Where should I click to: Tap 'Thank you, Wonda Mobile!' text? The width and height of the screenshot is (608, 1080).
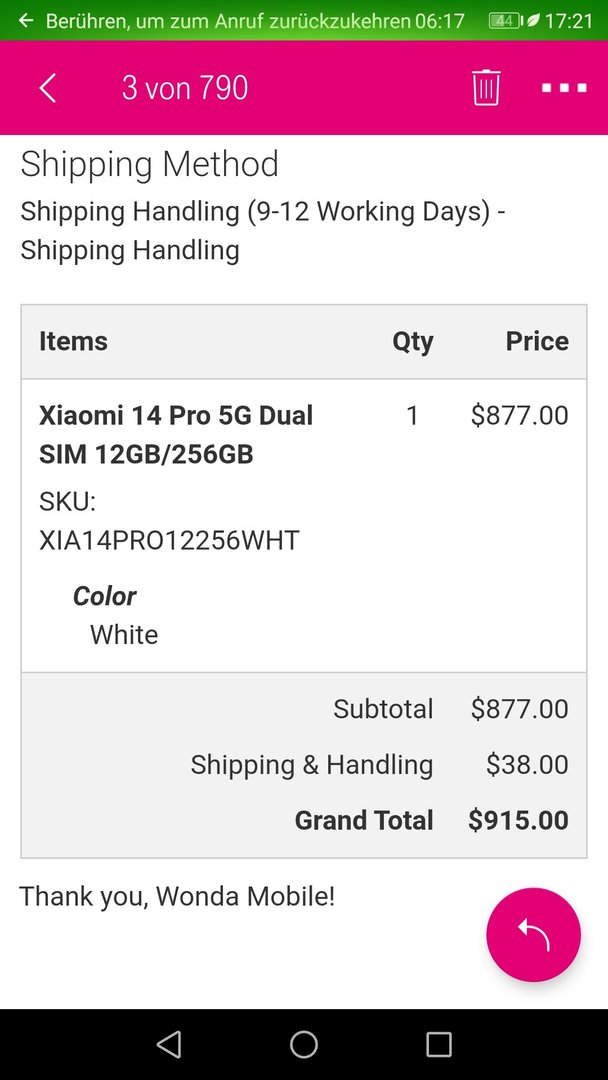coord(177,896)
